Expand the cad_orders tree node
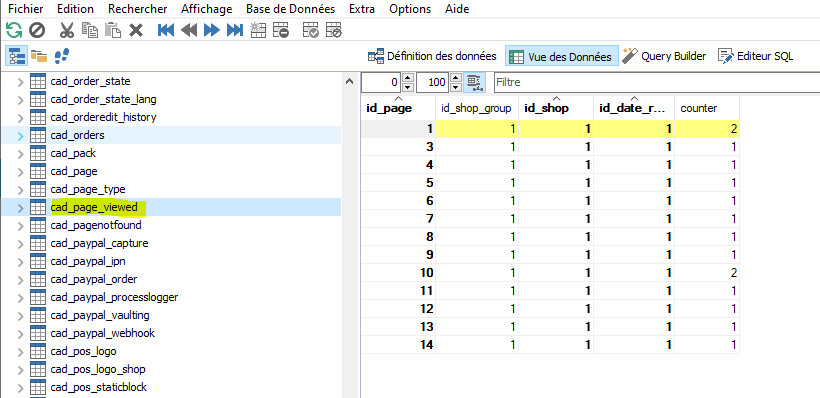The image size is (820, 398). click(x=20, y=136)
